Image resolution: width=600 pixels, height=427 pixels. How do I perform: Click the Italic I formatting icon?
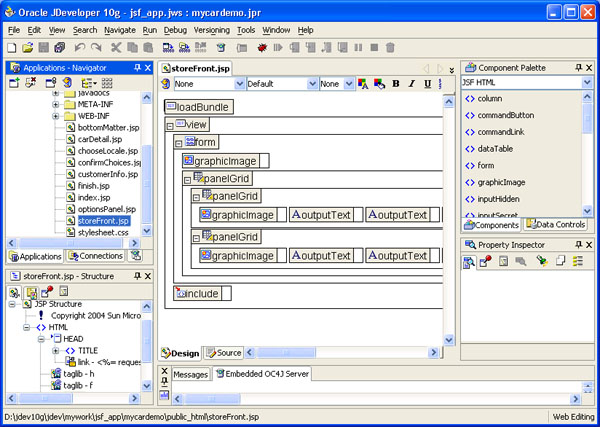pos(412,84)
